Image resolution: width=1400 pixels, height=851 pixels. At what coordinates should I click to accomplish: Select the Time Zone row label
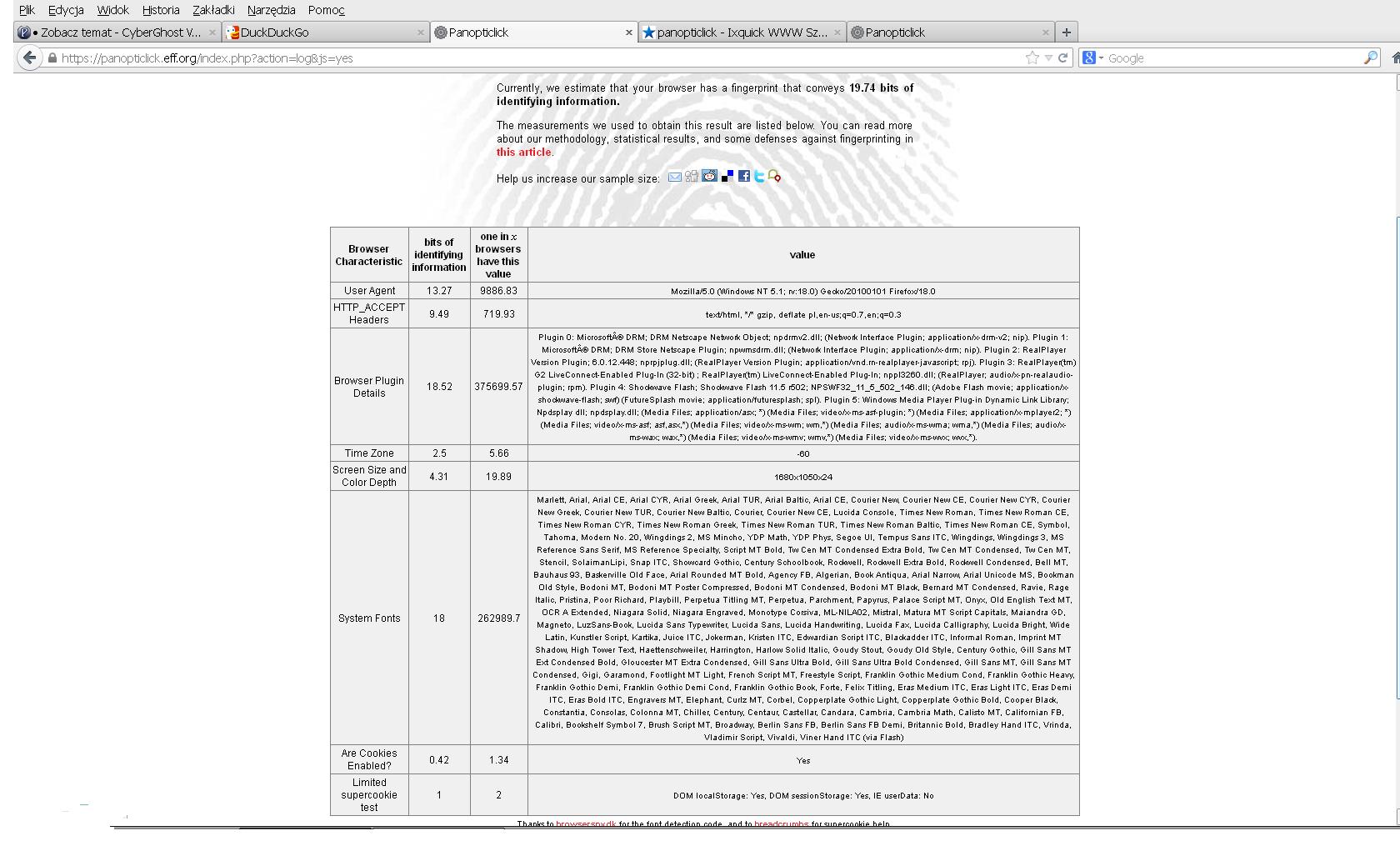(369, 453)
